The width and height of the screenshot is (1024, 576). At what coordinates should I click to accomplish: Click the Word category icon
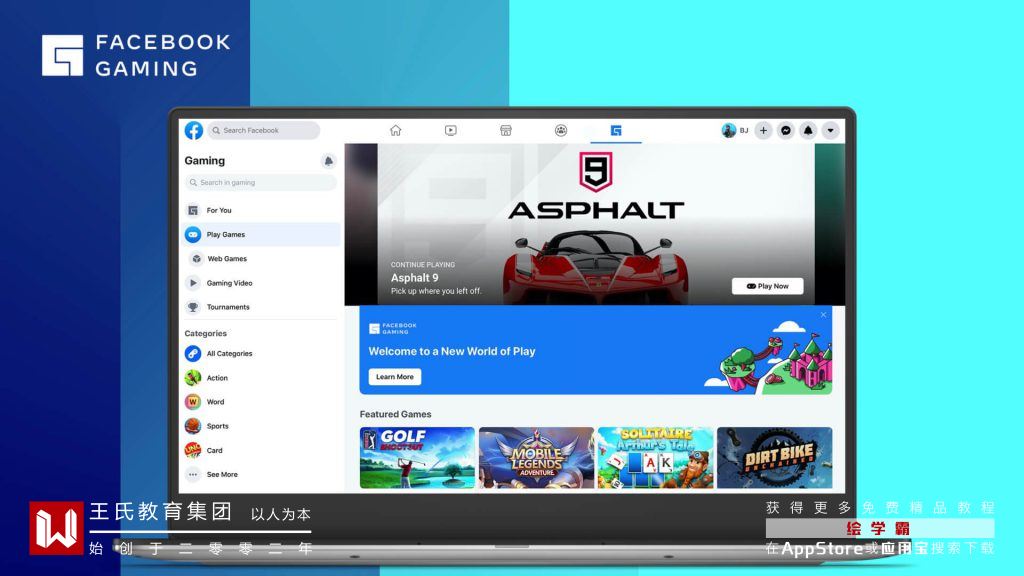click(x=193, y=402)
